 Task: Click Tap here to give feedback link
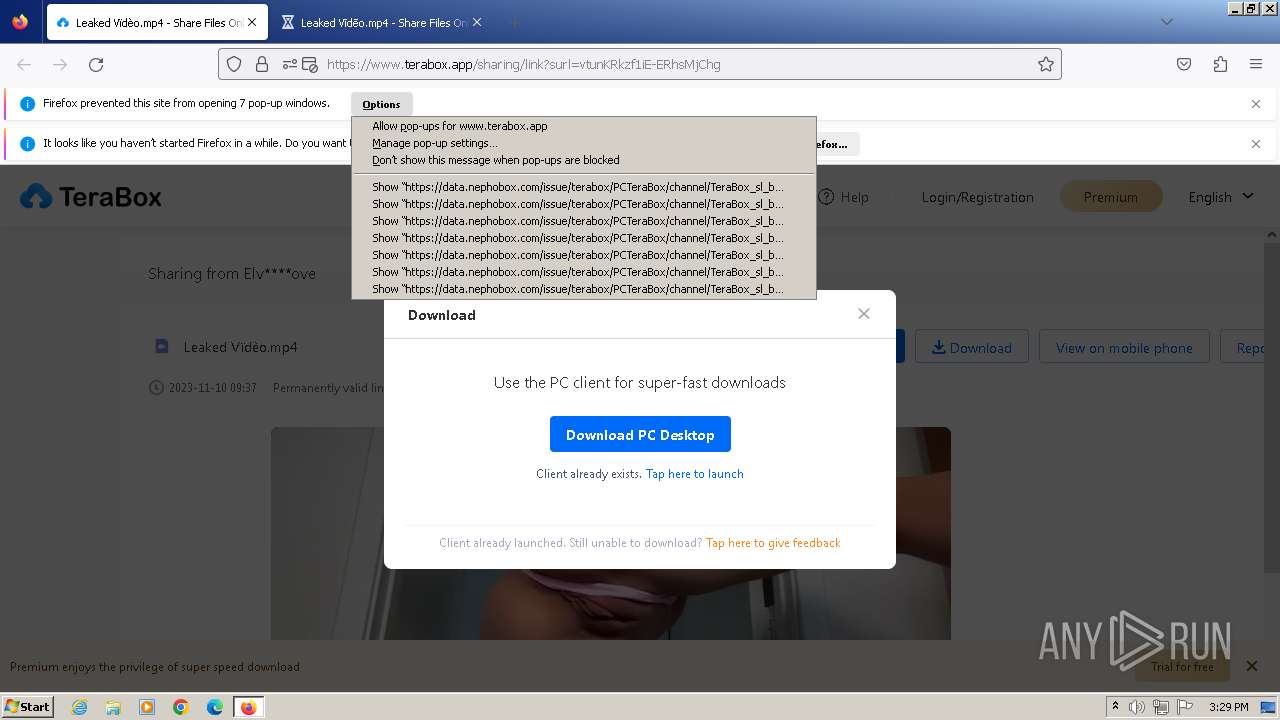[x=773, y=543]
